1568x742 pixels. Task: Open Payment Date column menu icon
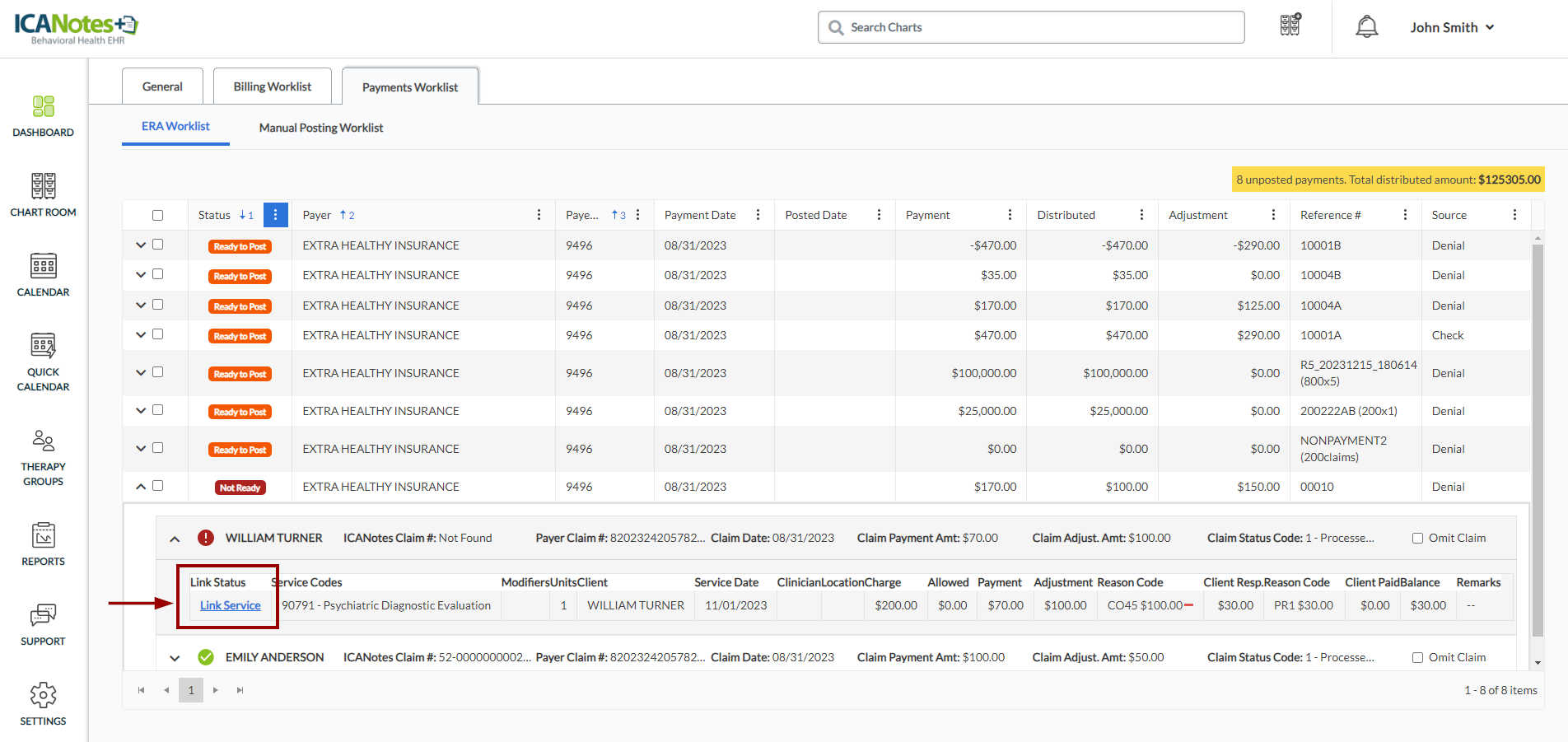(758, 215)
